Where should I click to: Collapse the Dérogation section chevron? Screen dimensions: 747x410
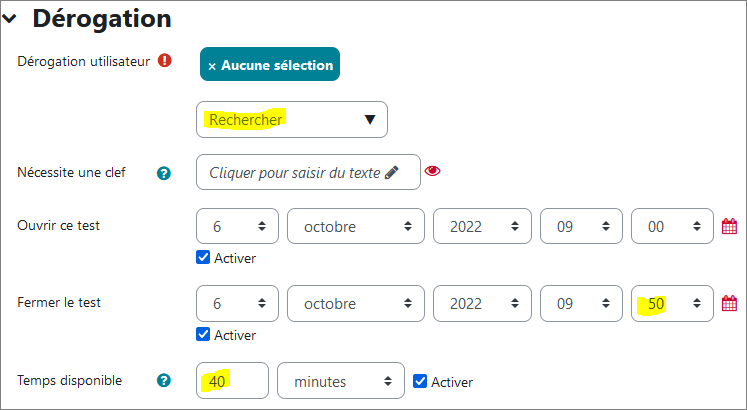tap(10, 19)
